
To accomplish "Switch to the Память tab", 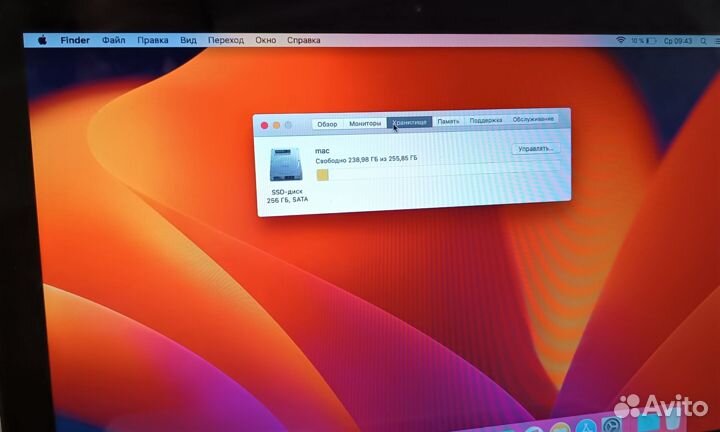I will [448, 121].
